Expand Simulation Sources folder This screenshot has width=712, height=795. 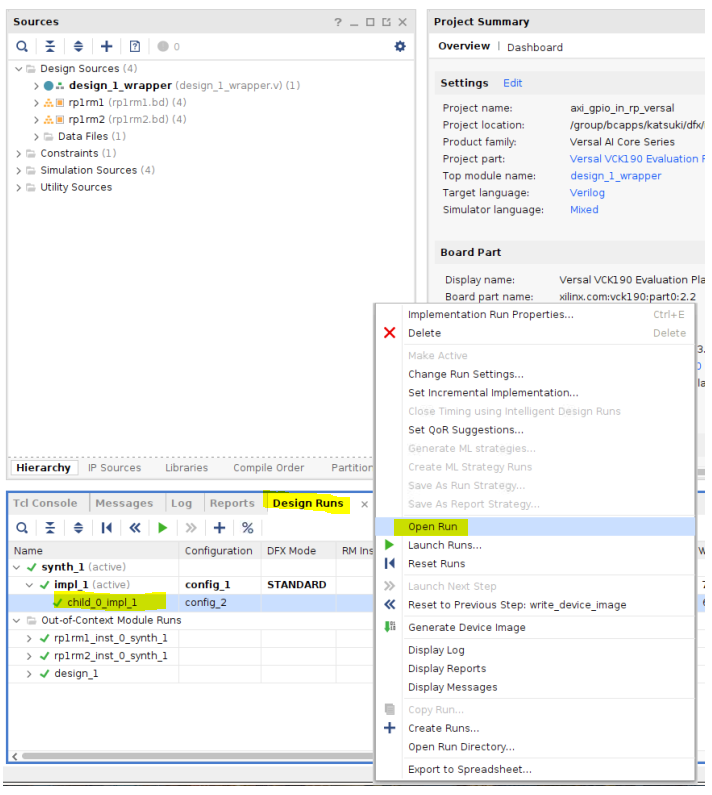tap(19, 170)
